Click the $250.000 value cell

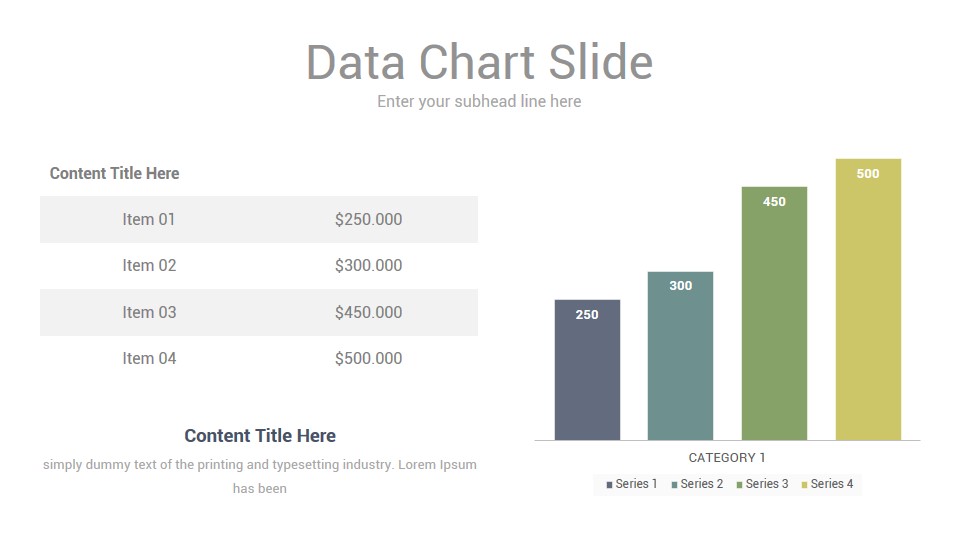[x=369, y=219]
